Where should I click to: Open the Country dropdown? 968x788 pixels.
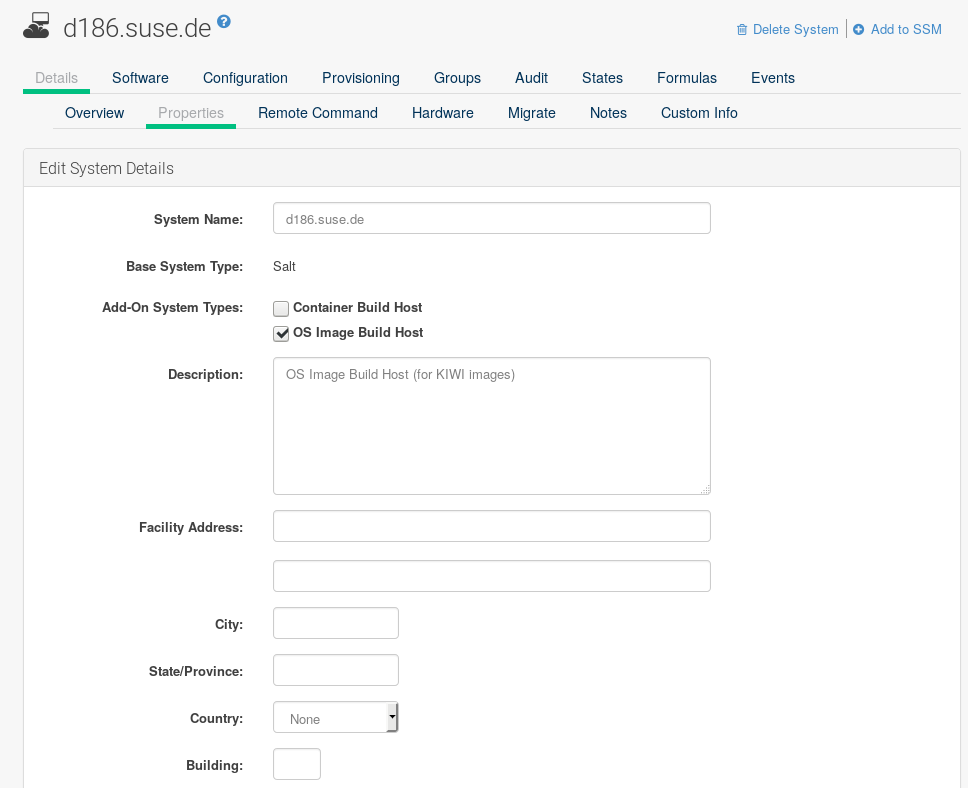point(336,718)
